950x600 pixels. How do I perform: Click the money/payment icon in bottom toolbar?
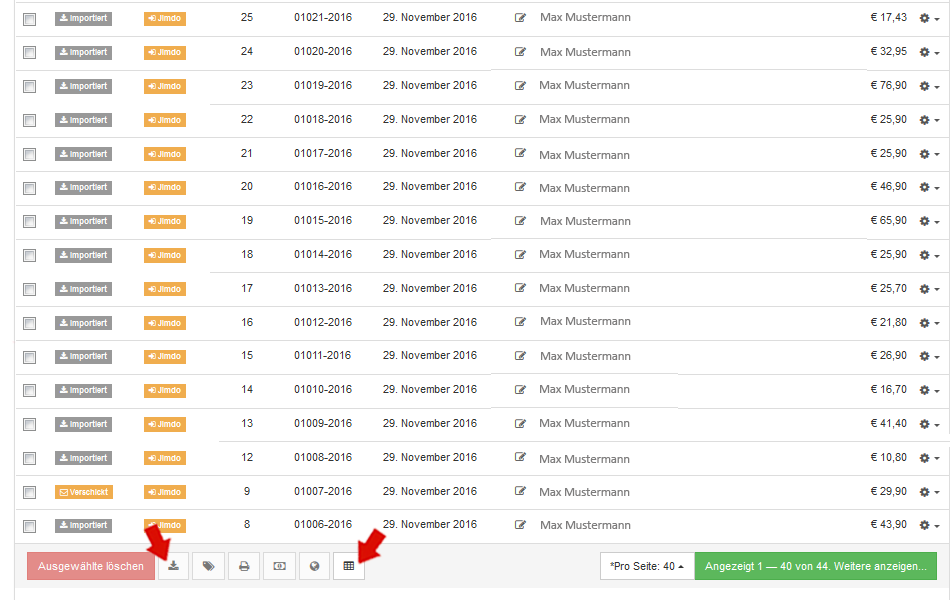[279, 566]
